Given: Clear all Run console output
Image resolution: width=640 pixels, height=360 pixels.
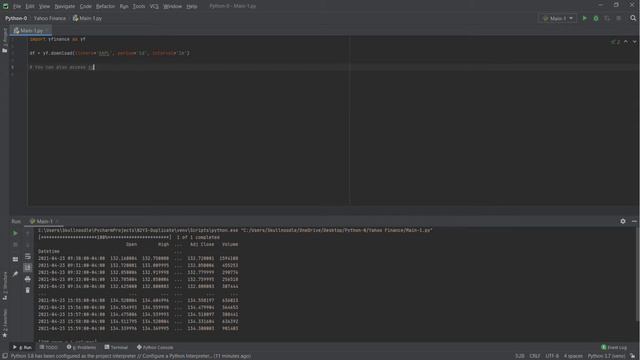Looking at the screenshot, I should point(27,290).
